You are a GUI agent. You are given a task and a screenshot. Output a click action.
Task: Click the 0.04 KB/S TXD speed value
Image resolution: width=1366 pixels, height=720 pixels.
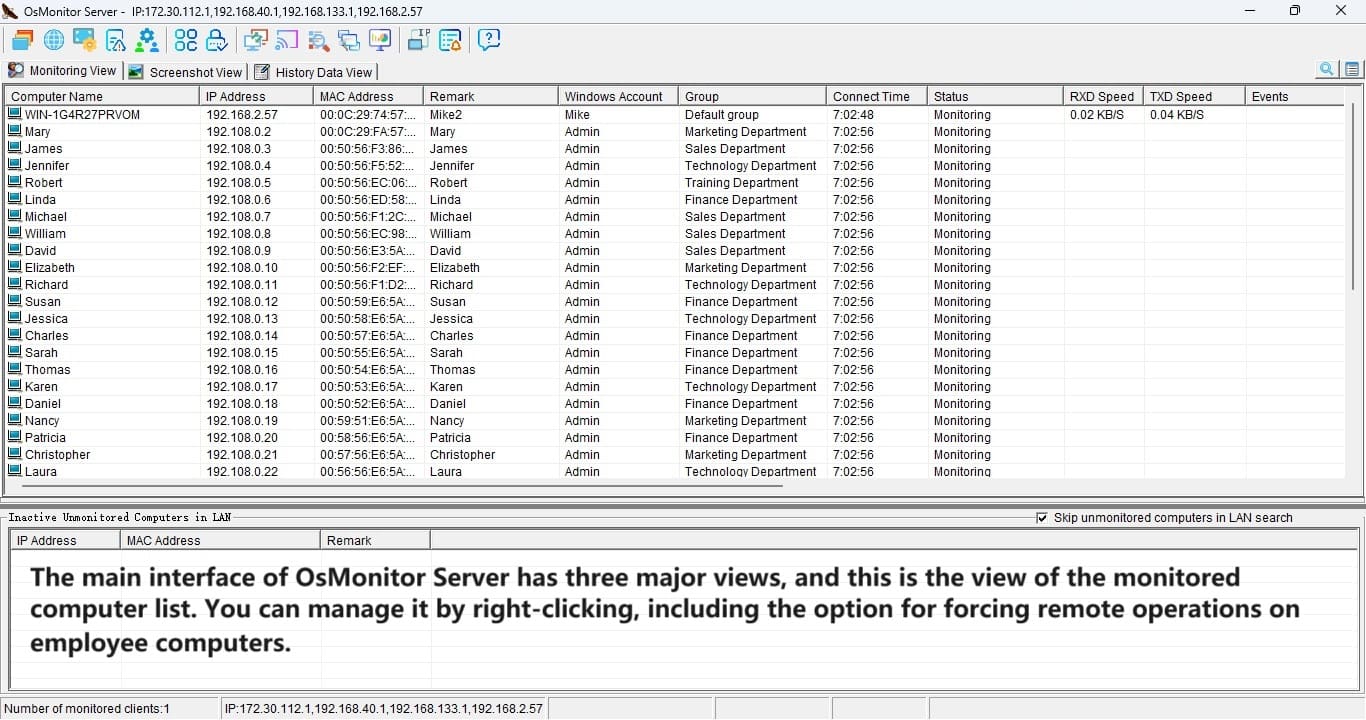(1177, 114)
